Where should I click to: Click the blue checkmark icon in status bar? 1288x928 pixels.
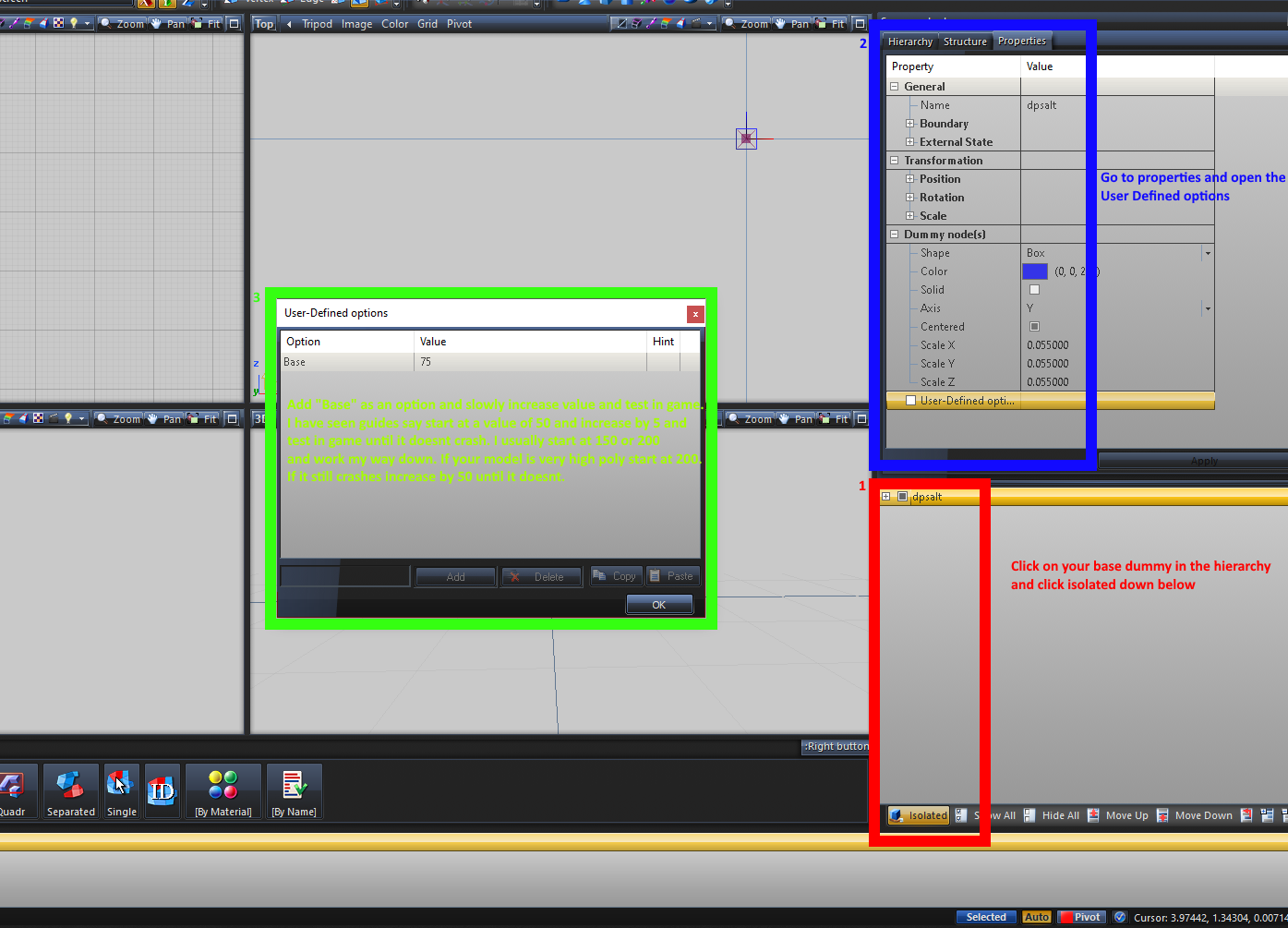[1120, 917]
